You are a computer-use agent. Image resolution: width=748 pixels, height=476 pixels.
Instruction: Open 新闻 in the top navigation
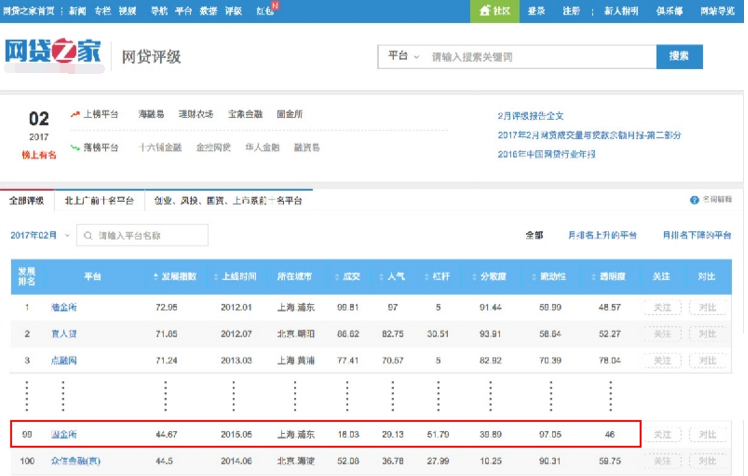point(77,10)
